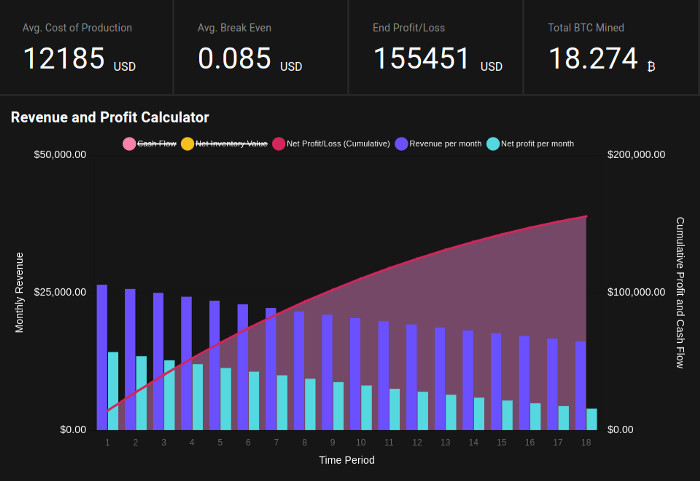
Task: Click the cyan net profit bar for period 18
Action: pyautogui.click(x=592, y=419)
